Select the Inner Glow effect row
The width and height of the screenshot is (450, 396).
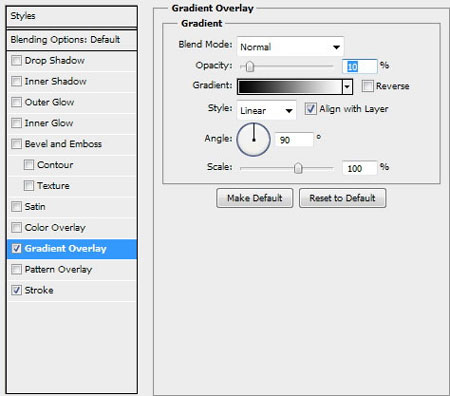(72, 123)
